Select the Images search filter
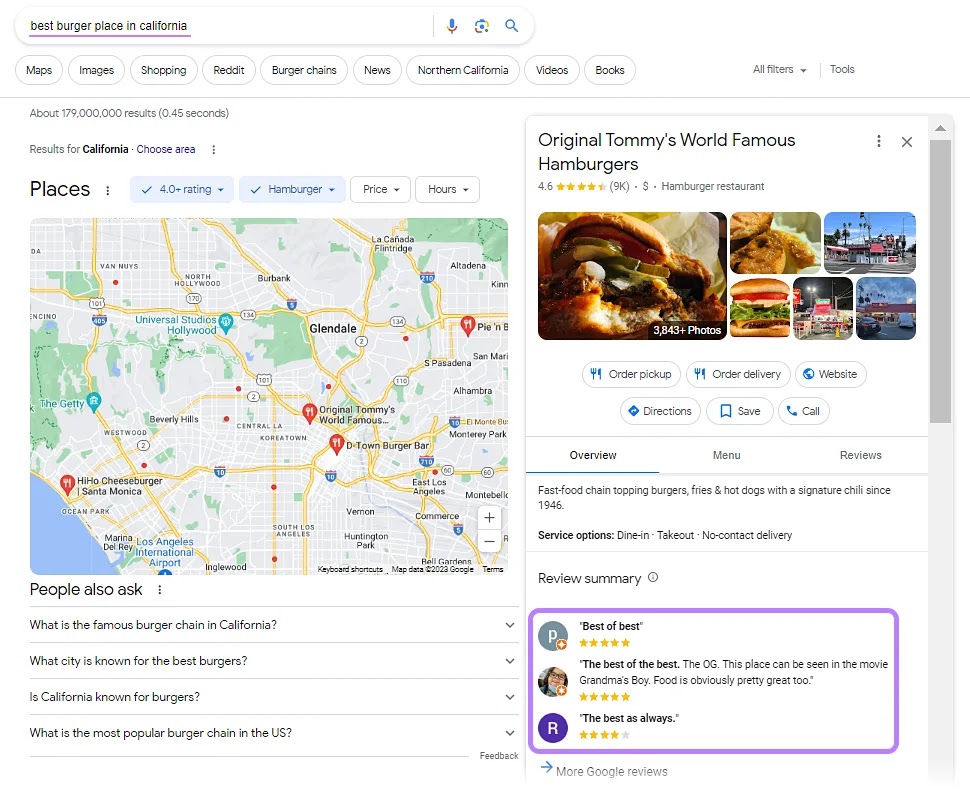Image resolution: width=970 pixels, height=796 pixels. pos(97,71)
